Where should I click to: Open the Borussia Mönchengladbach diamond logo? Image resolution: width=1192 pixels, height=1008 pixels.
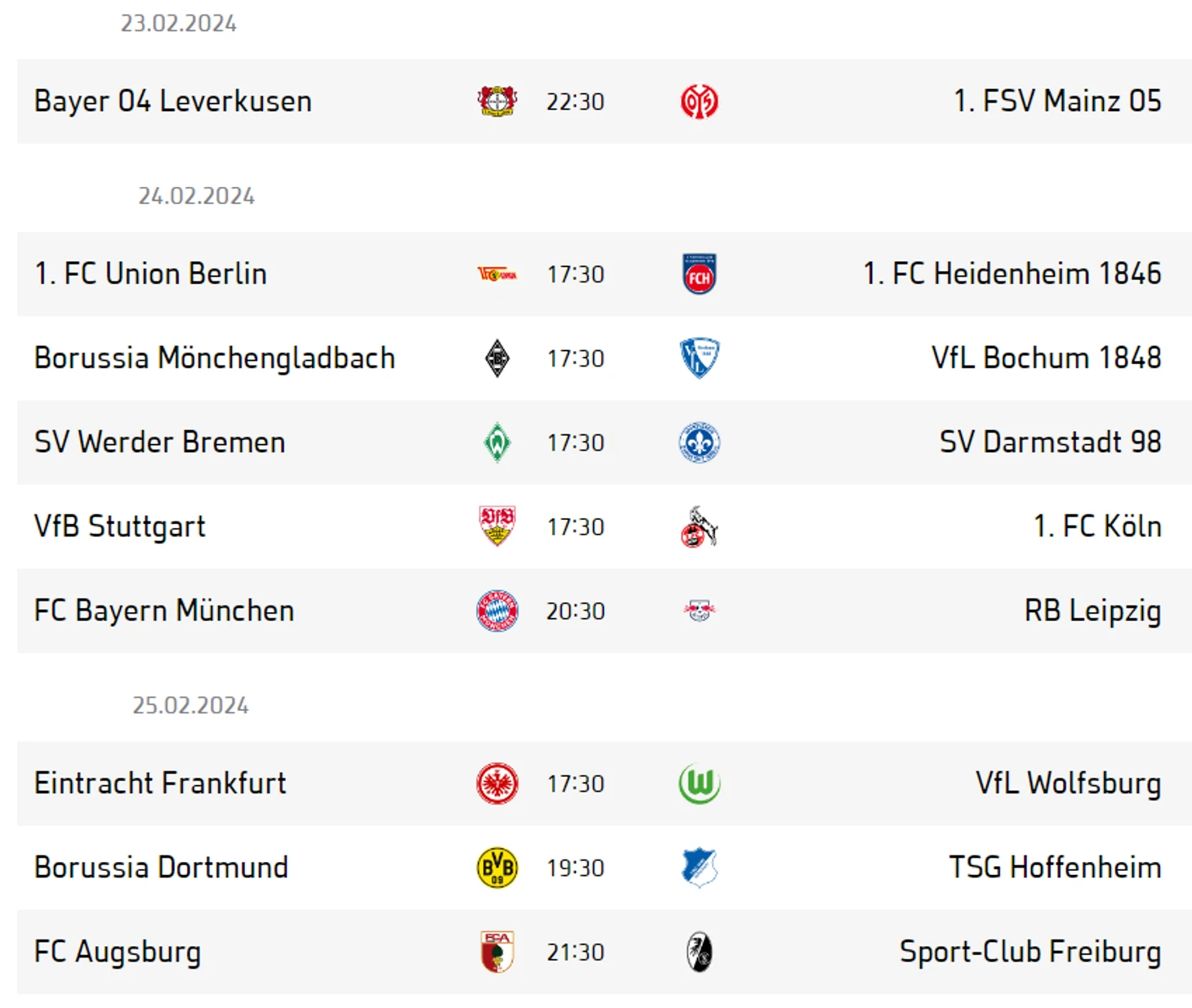(496, 357)
